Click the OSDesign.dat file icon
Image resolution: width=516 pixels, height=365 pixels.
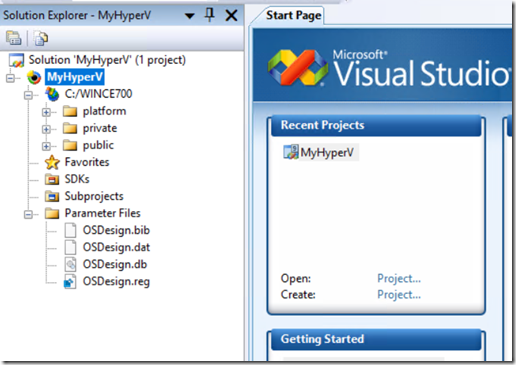click(70, 247)
